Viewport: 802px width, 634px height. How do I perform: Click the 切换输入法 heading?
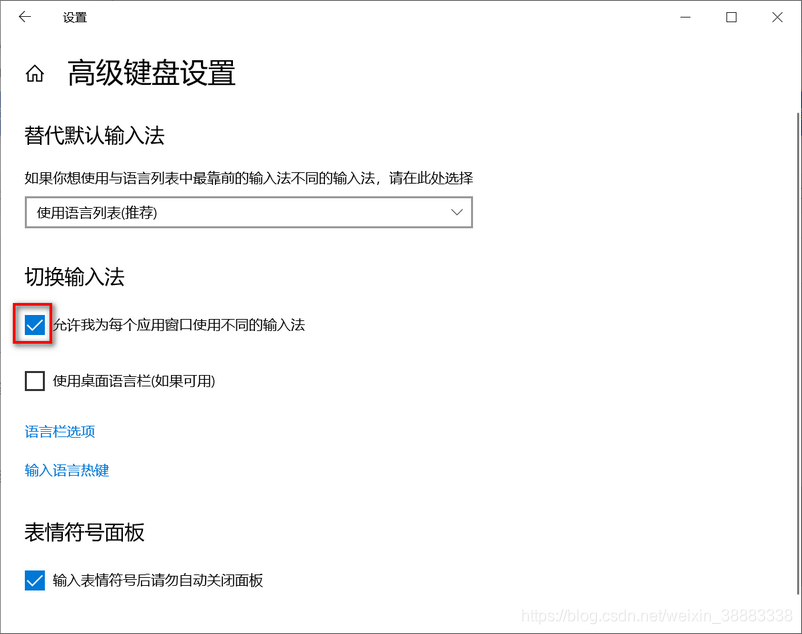click(x=75, y=277)
